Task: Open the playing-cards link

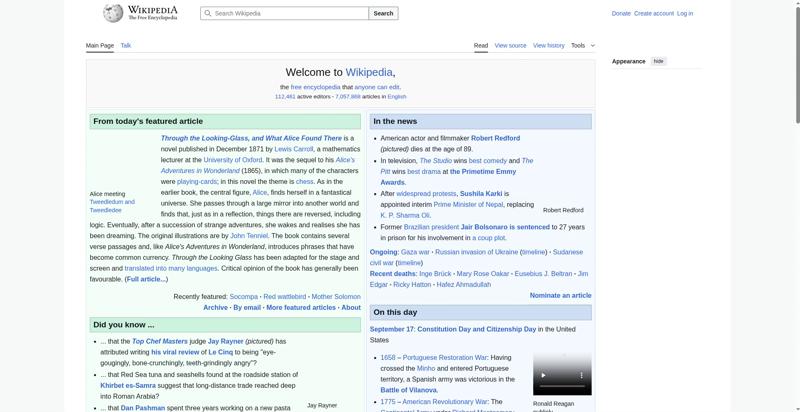Action: 197,182
